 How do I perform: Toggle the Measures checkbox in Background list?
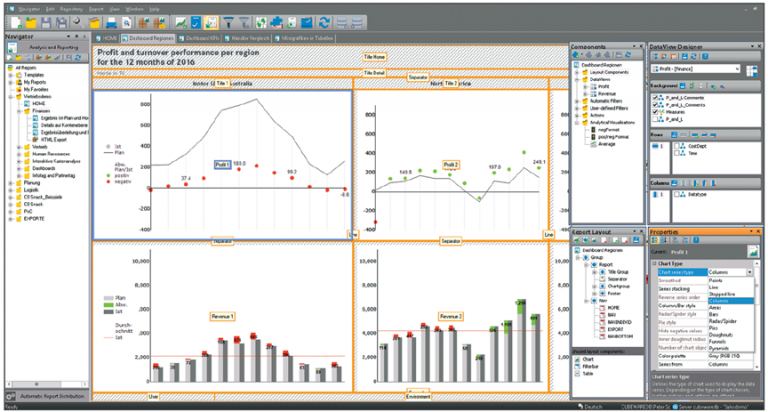point(655,113)
